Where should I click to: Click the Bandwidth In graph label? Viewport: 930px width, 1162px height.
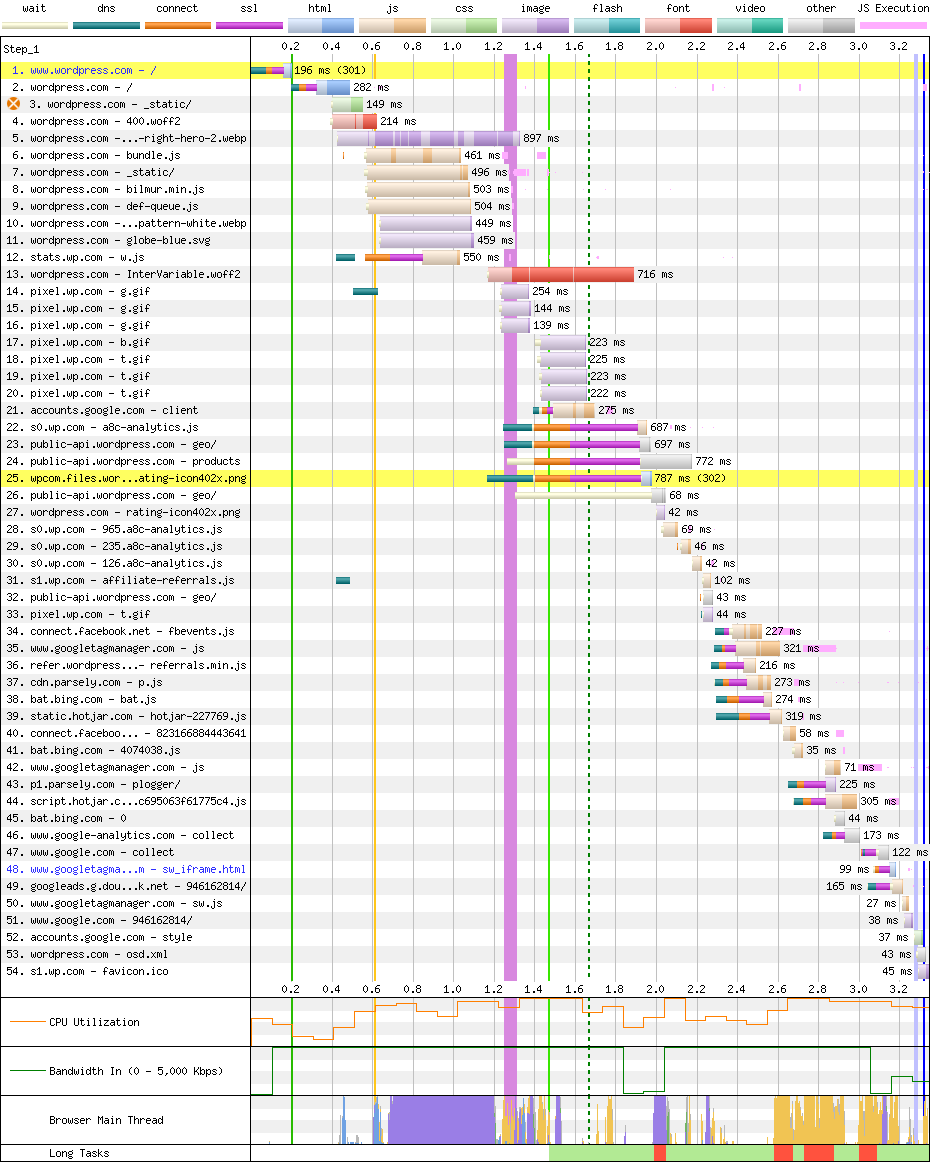135,1071
